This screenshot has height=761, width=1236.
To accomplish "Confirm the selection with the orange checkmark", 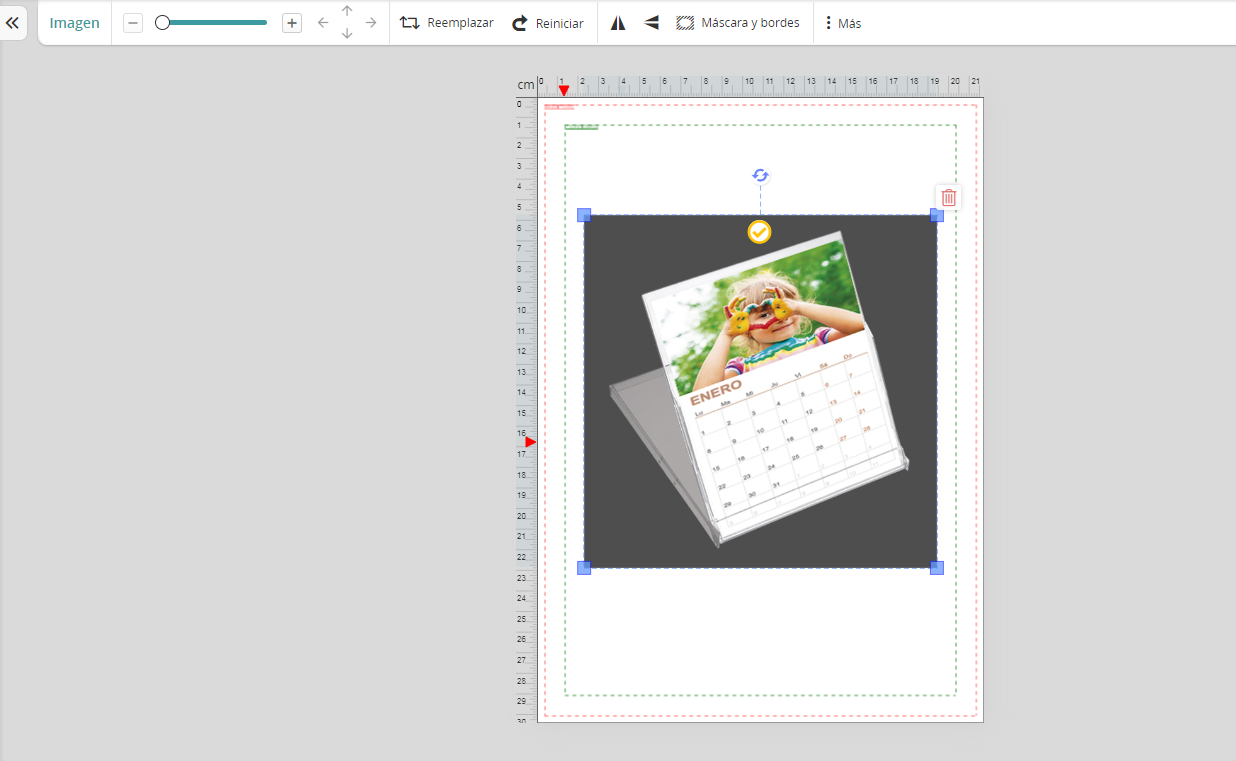I will tap(759, 232).
